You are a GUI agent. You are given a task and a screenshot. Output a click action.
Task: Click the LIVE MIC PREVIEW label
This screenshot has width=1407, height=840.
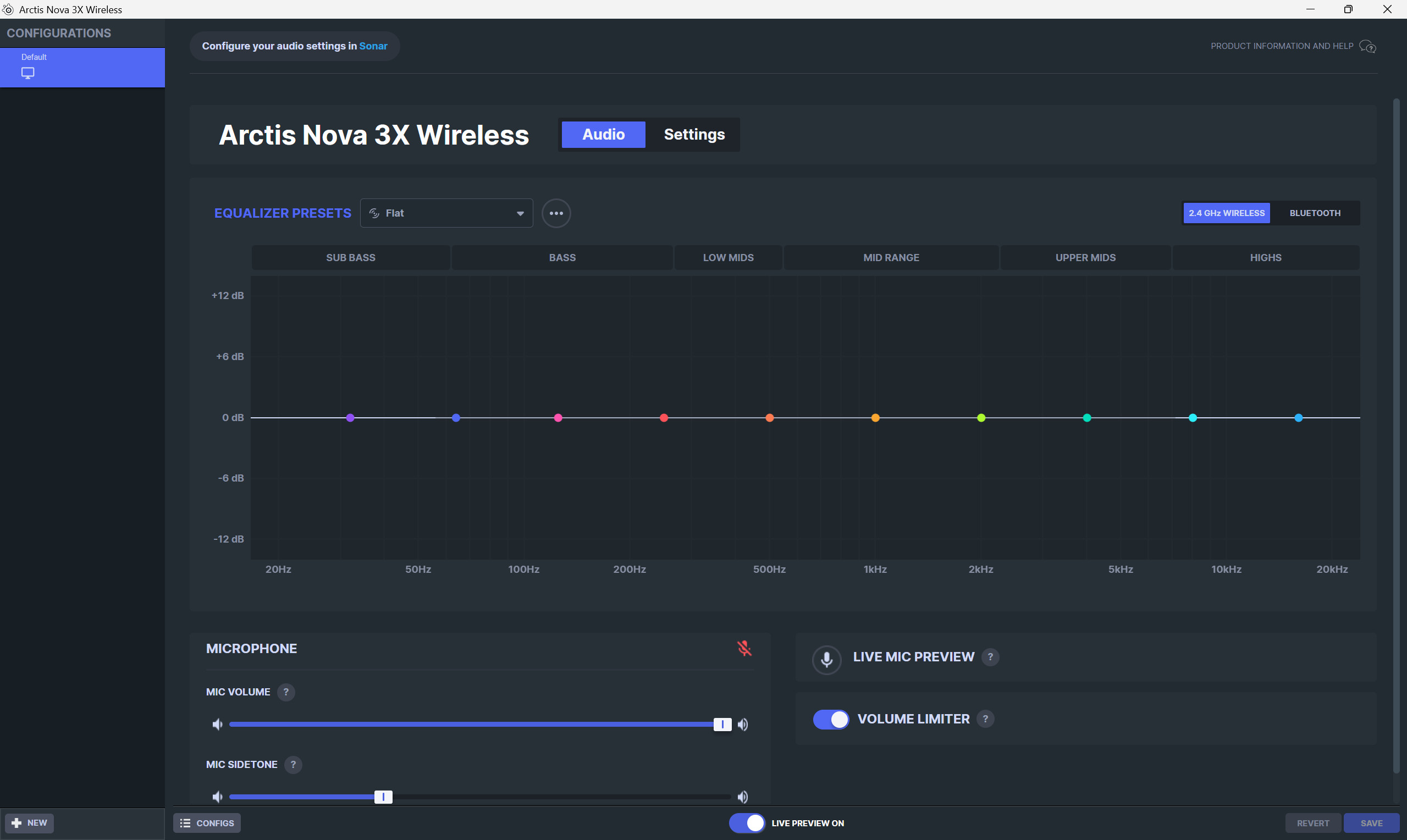pyautogui.click(x=913, y=657)
